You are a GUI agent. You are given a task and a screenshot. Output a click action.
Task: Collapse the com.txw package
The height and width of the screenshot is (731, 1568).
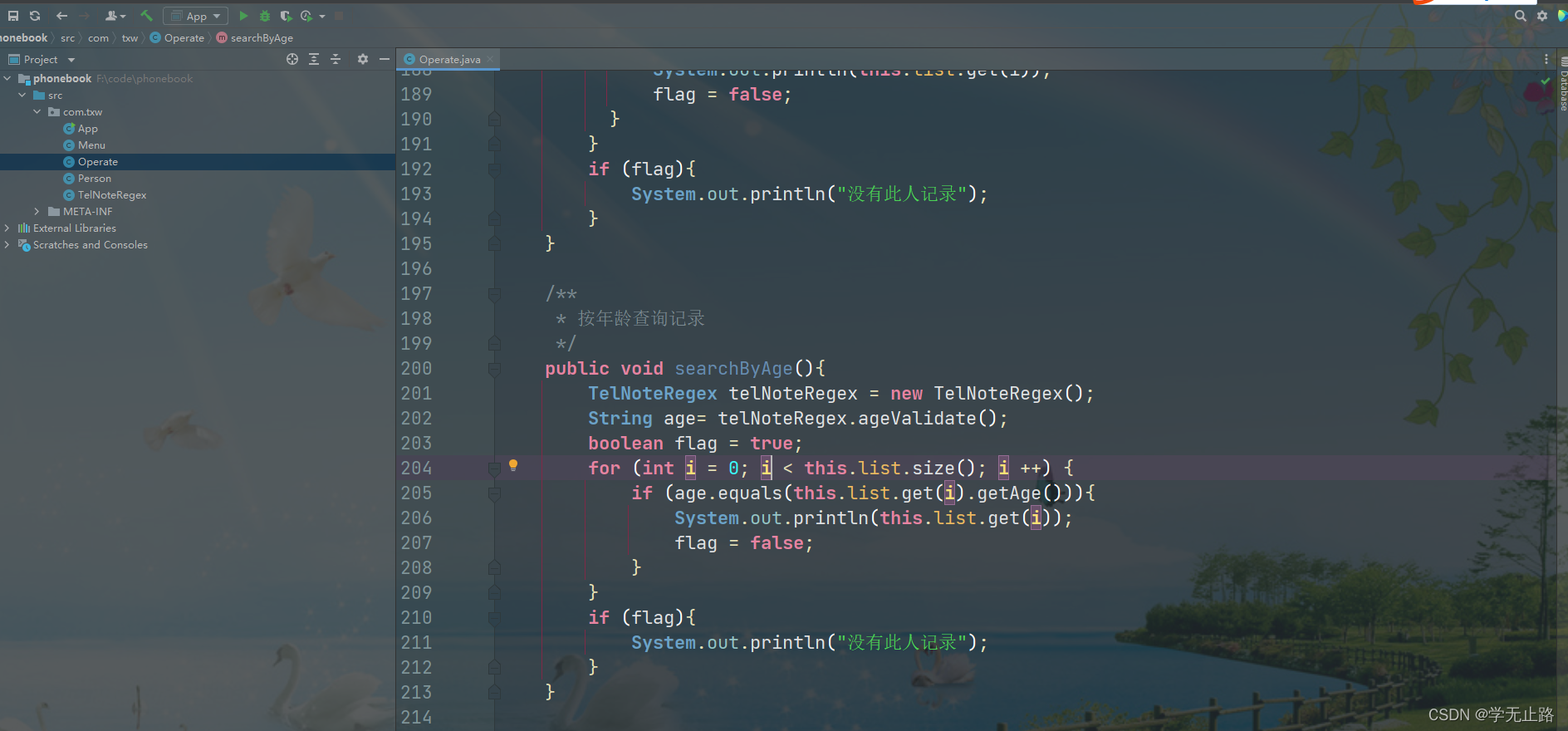coord(37,112)
